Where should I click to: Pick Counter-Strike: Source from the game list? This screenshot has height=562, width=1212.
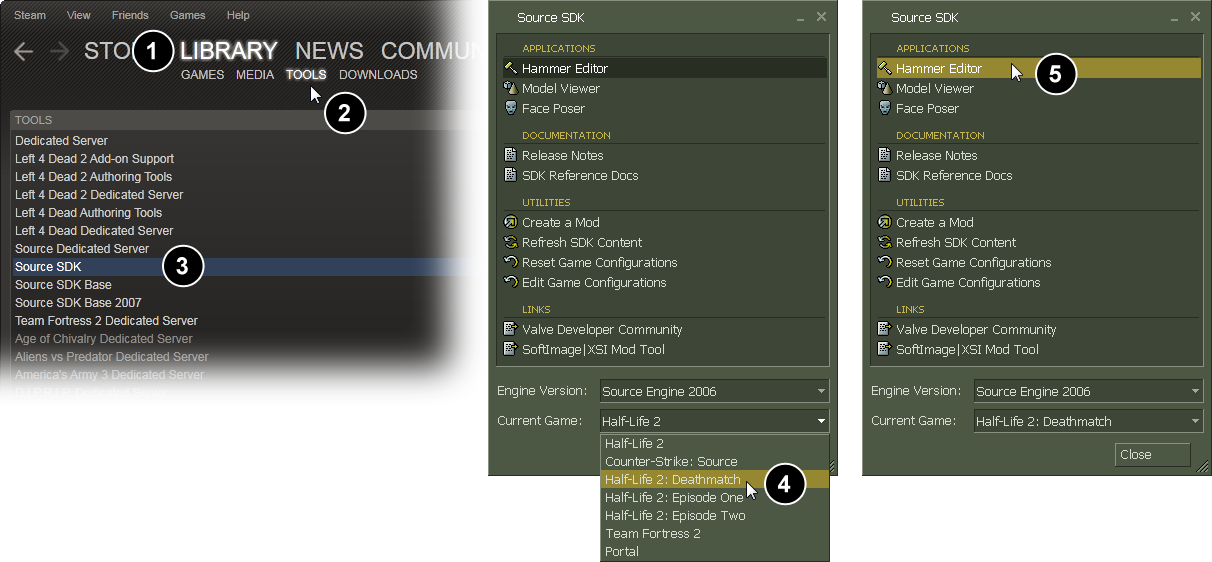coord(671,461)
